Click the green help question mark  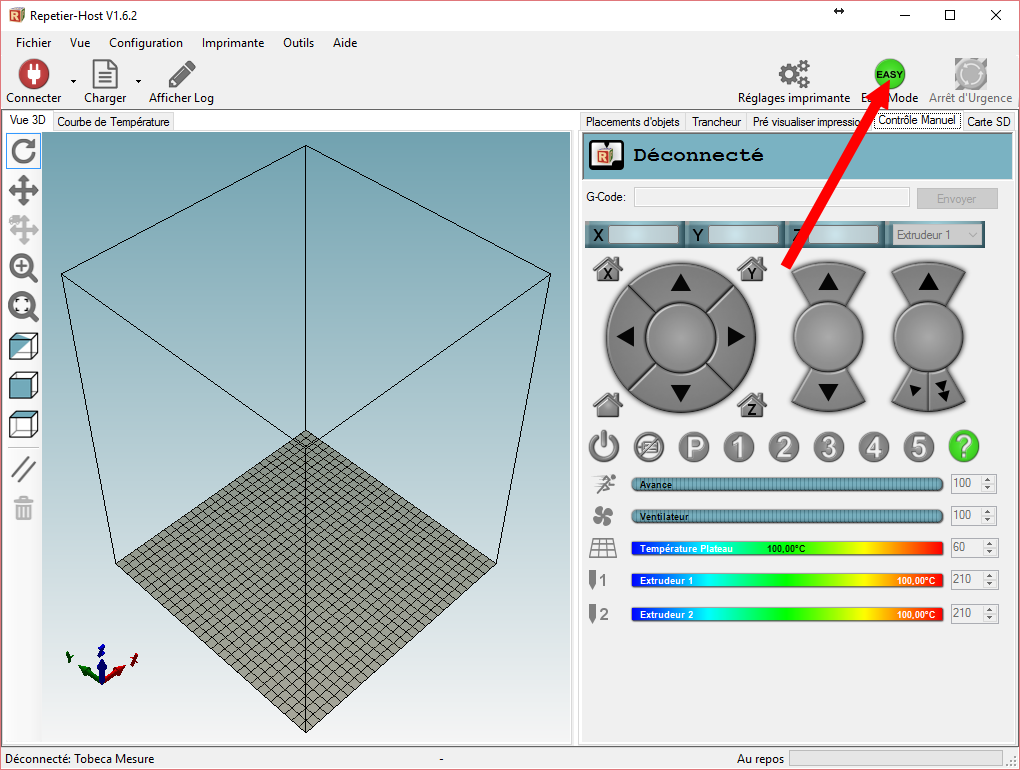pyautogui.click(x=963, y=446)
